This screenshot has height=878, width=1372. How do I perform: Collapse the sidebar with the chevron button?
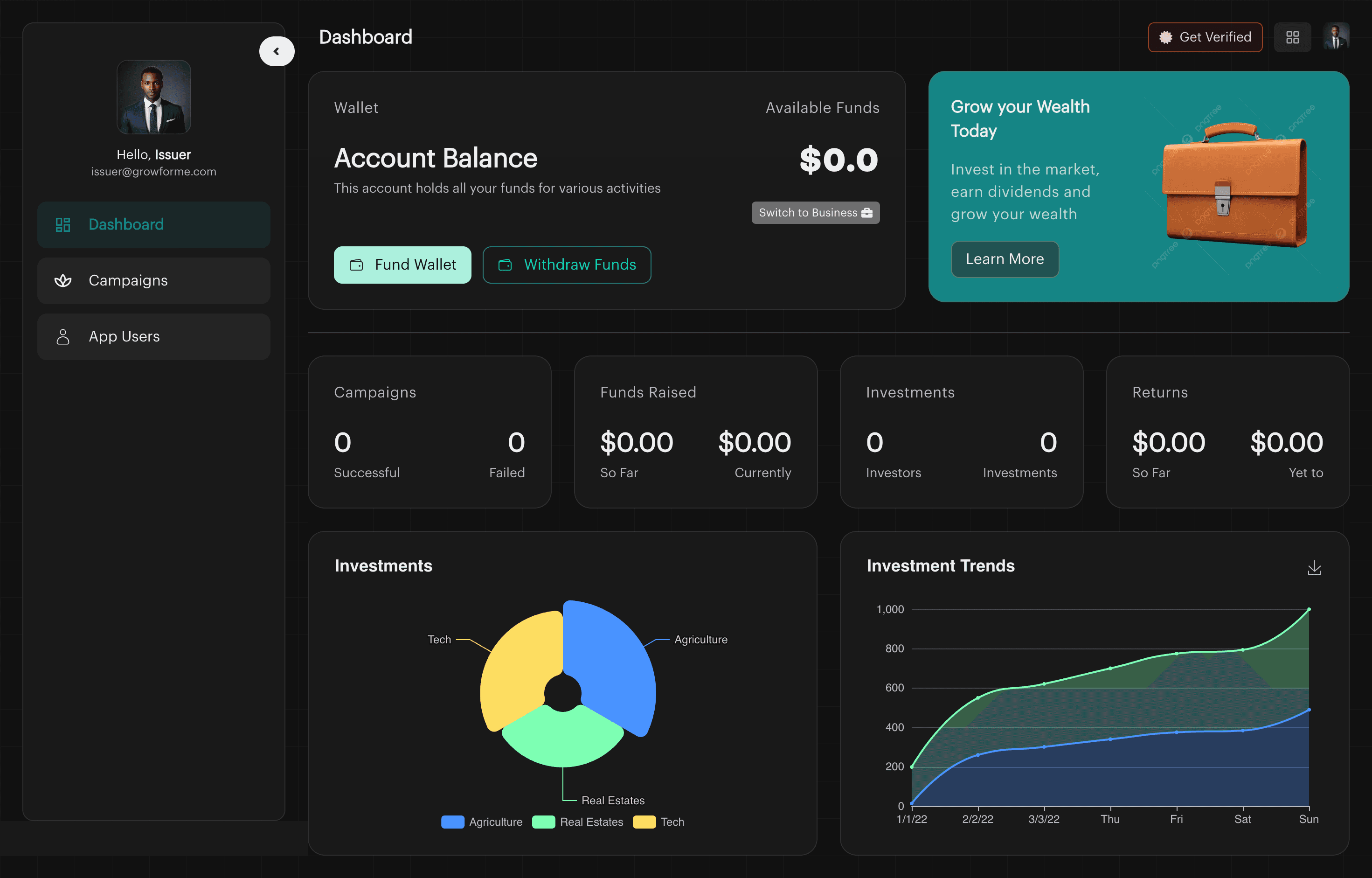(277, 51)
